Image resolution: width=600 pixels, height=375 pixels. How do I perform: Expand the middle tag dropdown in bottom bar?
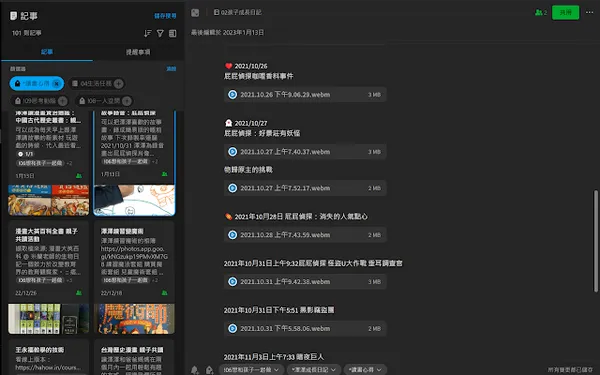pyautogui.click(x=333, y=370)
